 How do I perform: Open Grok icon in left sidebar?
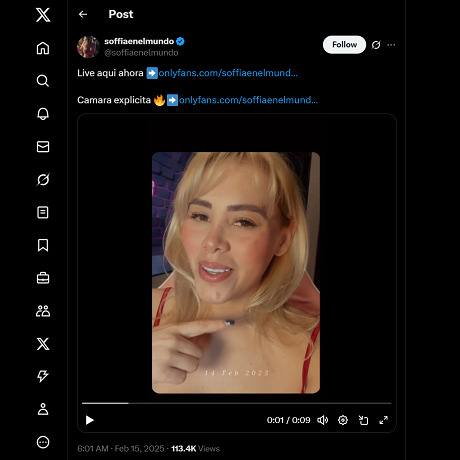coord(43,179)
